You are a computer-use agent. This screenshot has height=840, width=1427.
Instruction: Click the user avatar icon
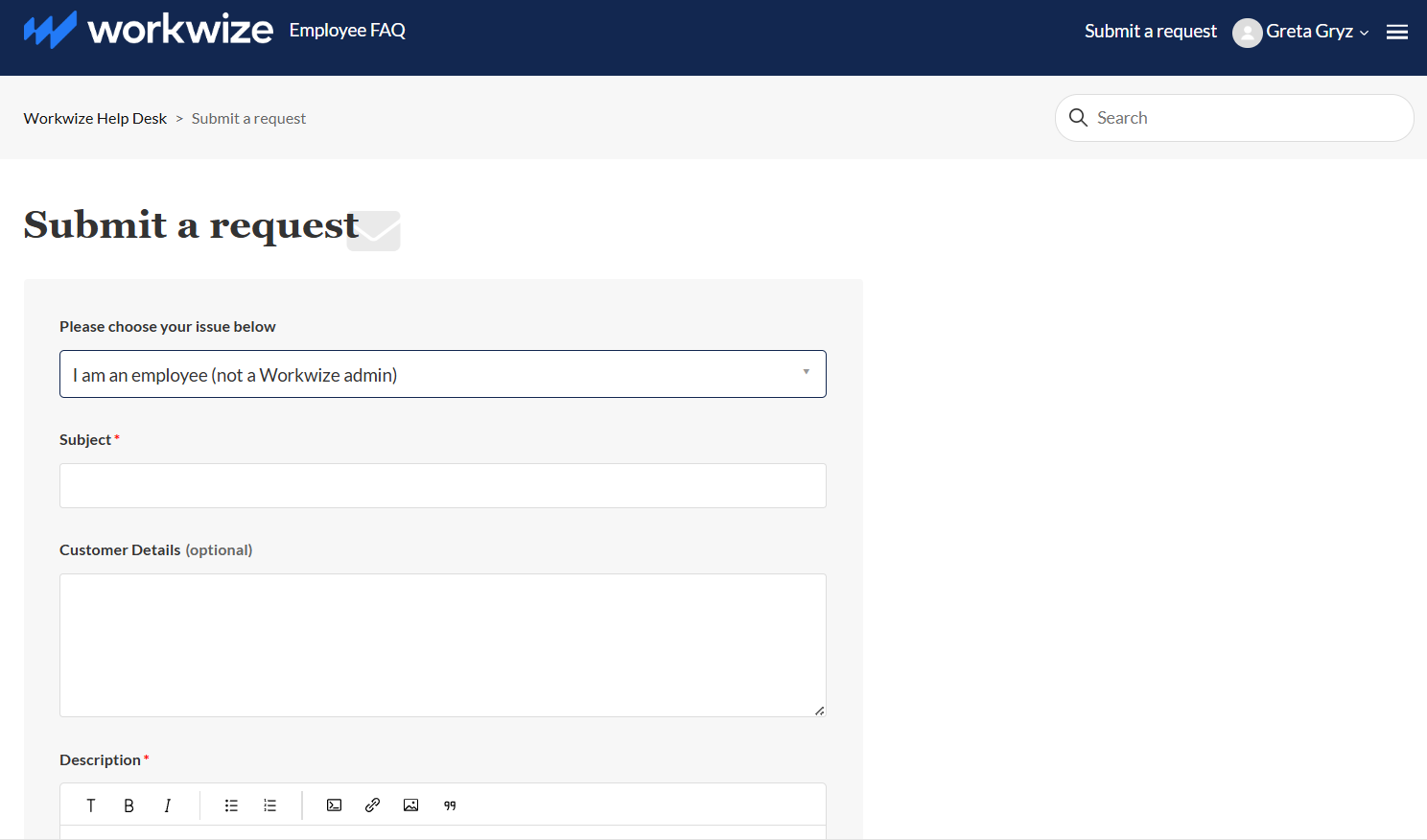[1247, 33]
